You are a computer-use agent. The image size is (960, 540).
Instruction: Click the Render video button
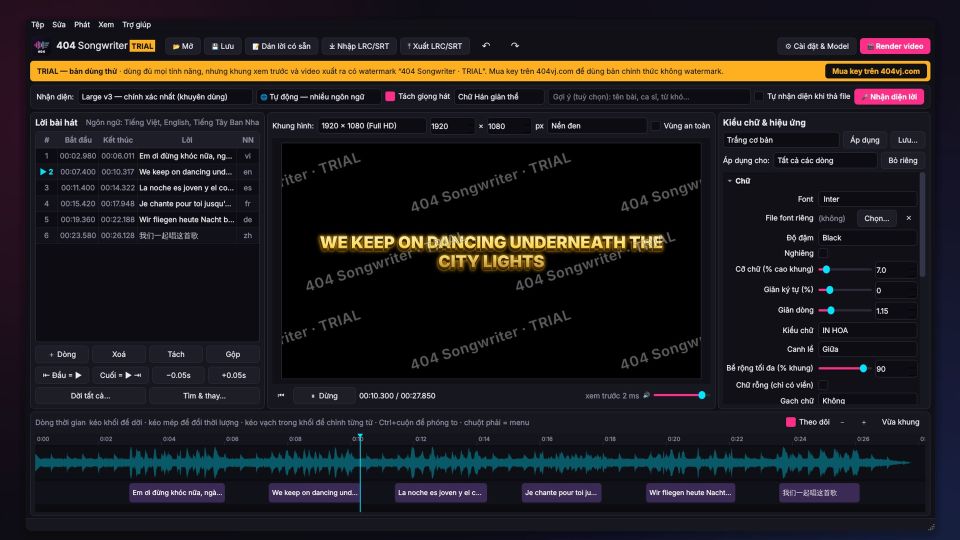[895, 46]
